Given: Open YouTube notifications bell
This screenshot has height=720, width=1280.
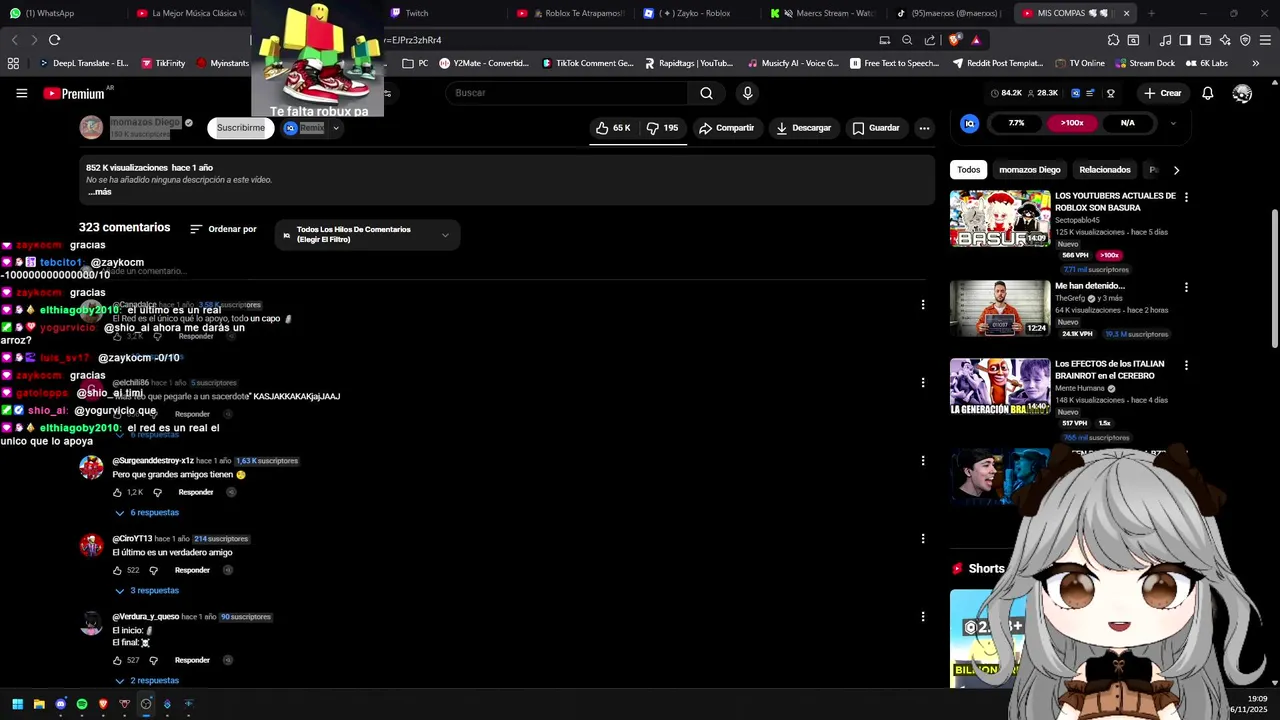Looking at the screenshot, I should click(1208, 93).
